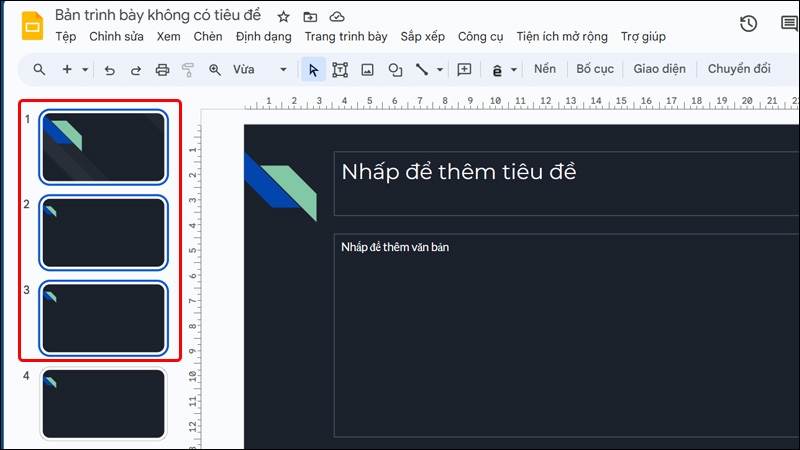The image size is (800, 450).
Task: Add a new slide plus button
Action: point(67,69)
